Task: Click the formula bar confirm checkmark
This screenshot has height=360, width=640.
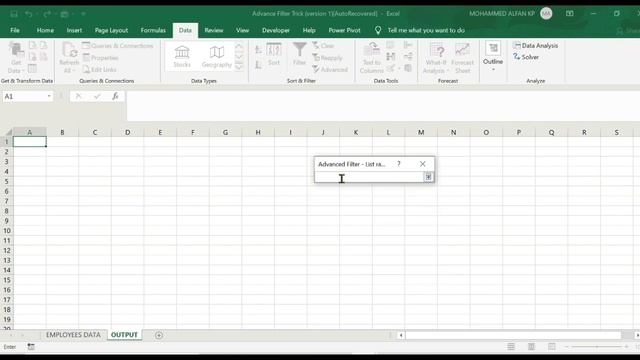Action: [x=97, y=96]
